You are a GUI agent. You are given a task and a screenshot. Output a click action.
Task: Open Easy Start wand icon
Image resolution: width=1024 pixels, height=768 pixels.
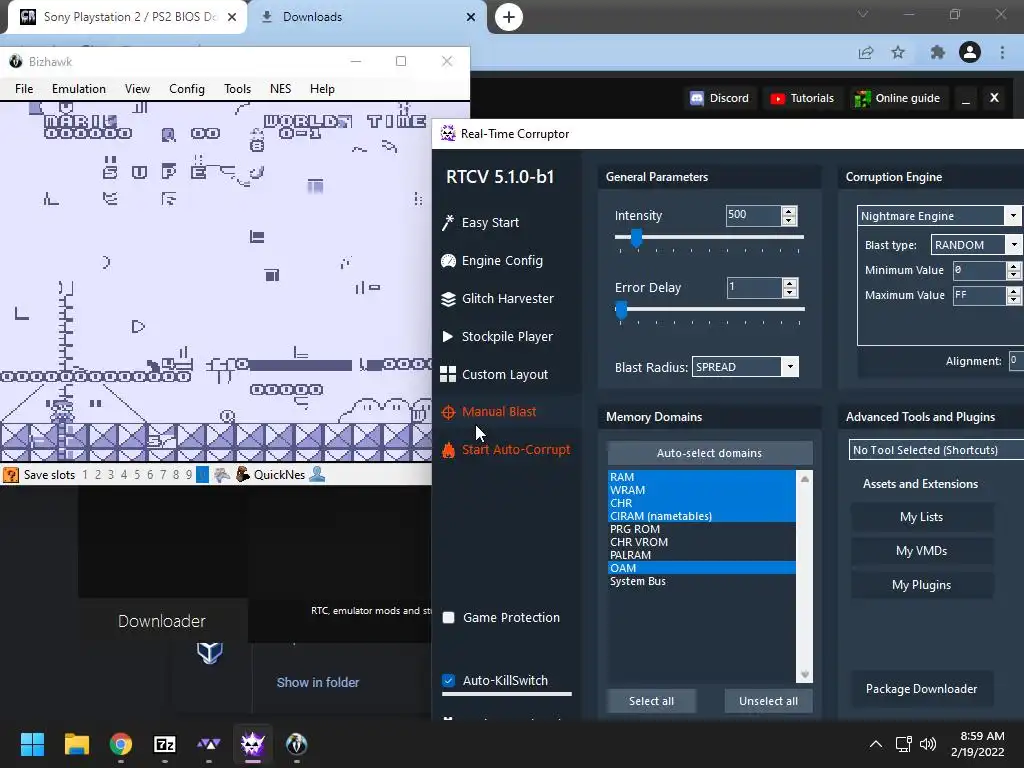pyautogui.click(x=448, y=223)
